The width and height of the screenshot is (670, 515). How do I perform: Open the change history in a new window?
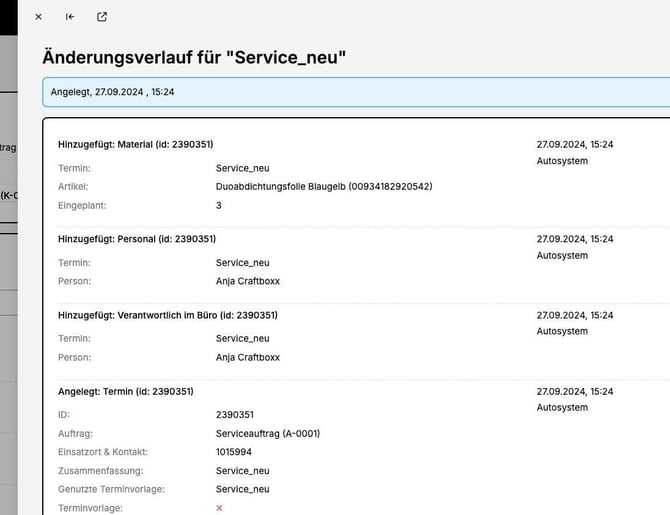[102, 17]
